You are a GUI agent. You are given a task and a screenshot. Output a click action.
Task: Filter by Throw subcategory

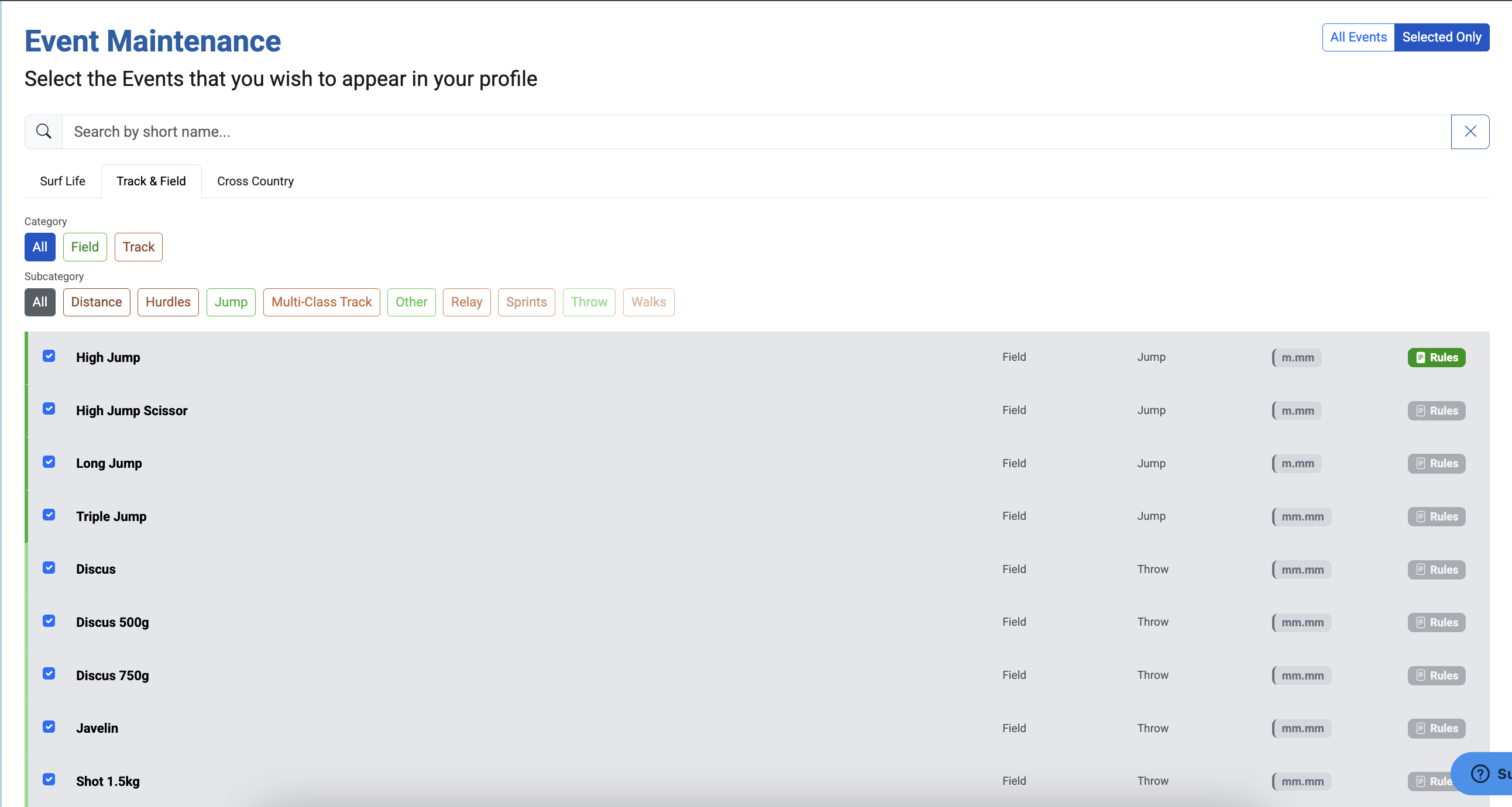coord(589,302)
